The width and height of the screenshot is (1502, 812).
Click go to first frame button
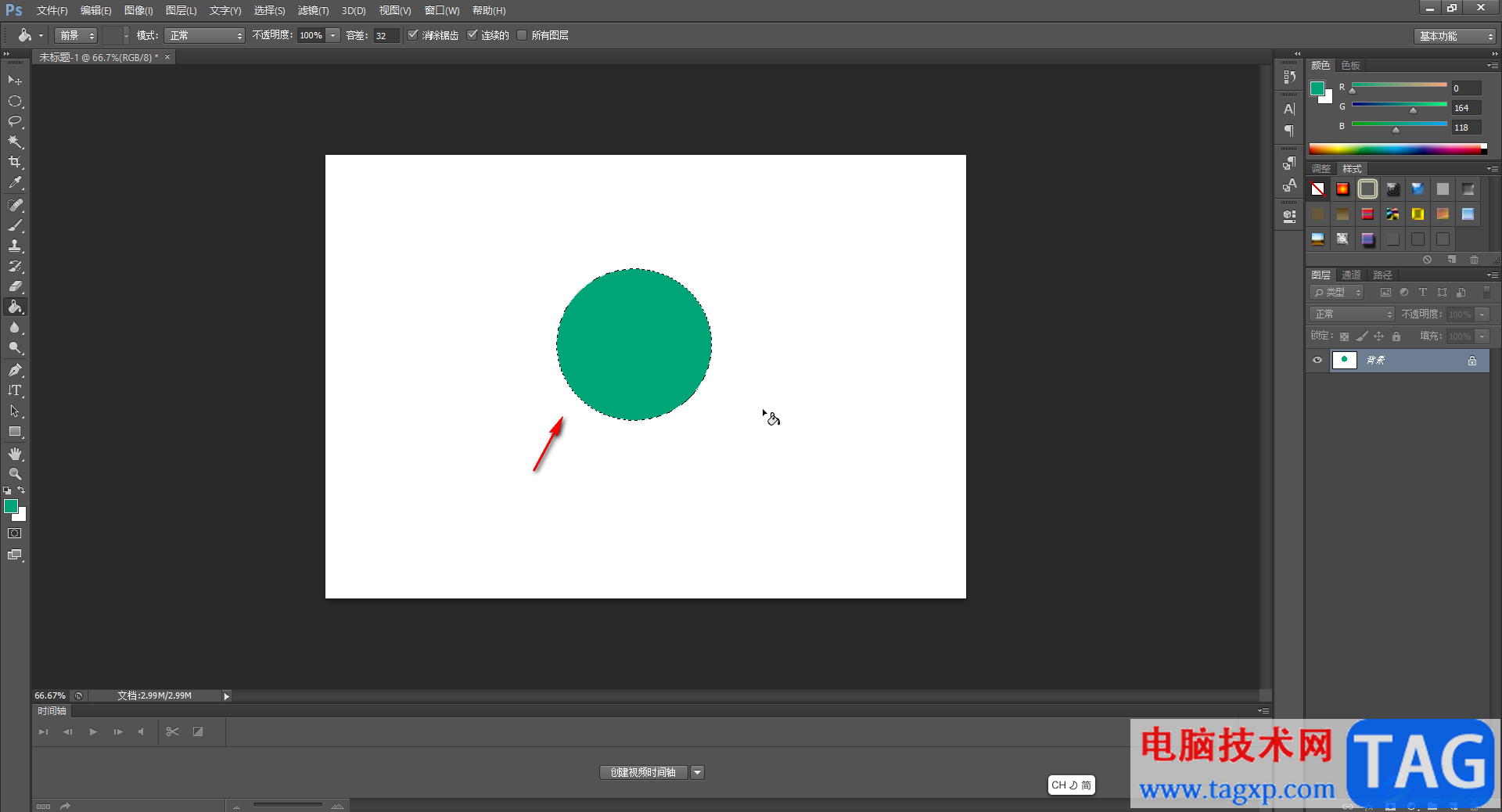pyautogui.click(x=43, y=731)
